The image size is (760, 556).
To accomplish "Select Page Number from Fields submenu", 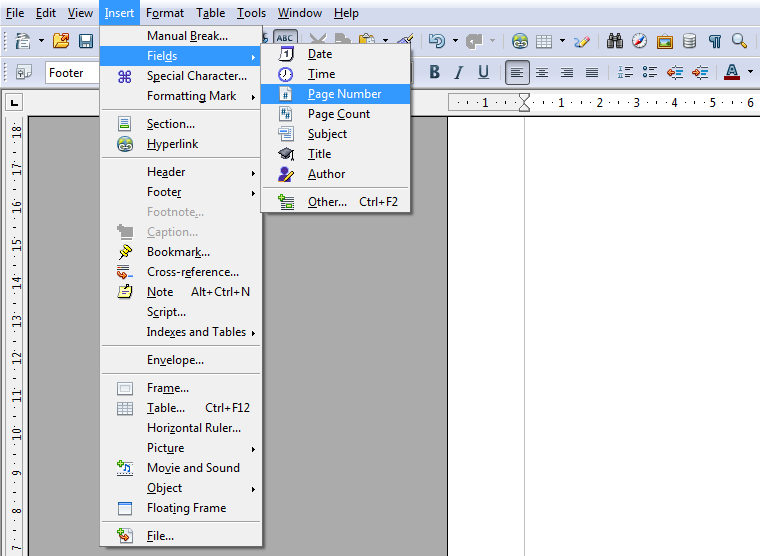I will point(344,94).
